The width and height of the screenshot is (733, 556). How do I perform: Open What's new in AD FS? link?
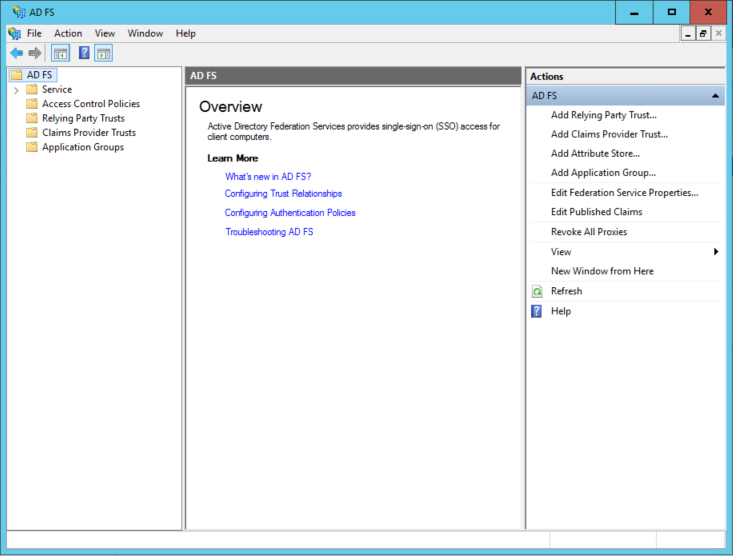[268, 177]
